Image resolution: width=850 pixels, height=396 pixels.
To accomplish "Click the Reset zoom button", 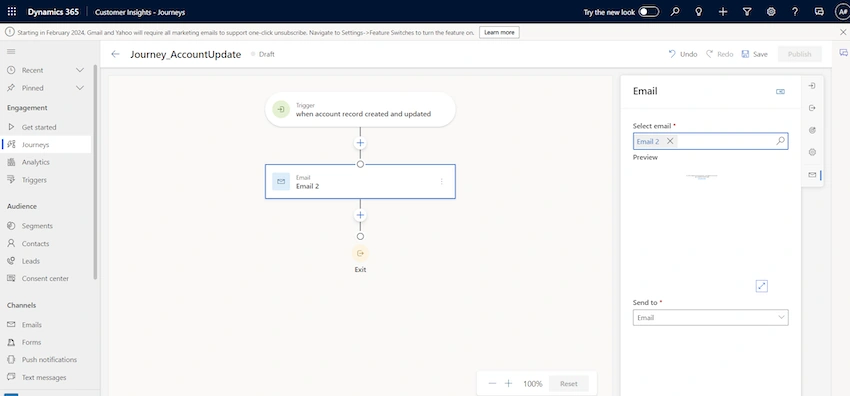I will pos(569,384).
